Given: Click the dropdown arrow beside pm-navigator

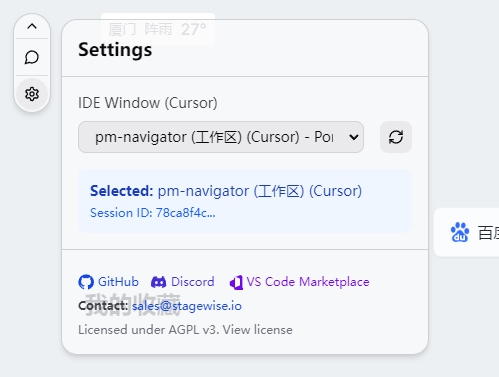Looking at the screenshot, I should pyautogui.click(x=353, y=137).
